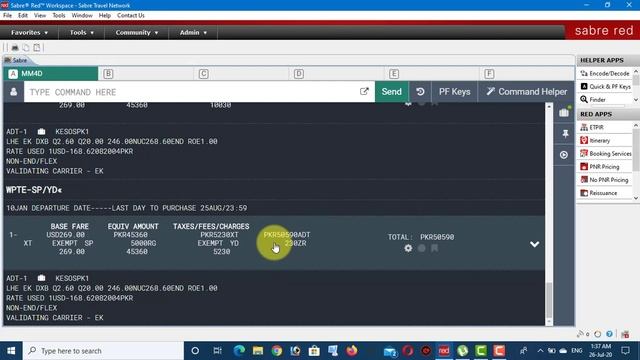Open the File menu
Image resolution: width=640 pixels, height=360 pixels.
pos(7,16)
